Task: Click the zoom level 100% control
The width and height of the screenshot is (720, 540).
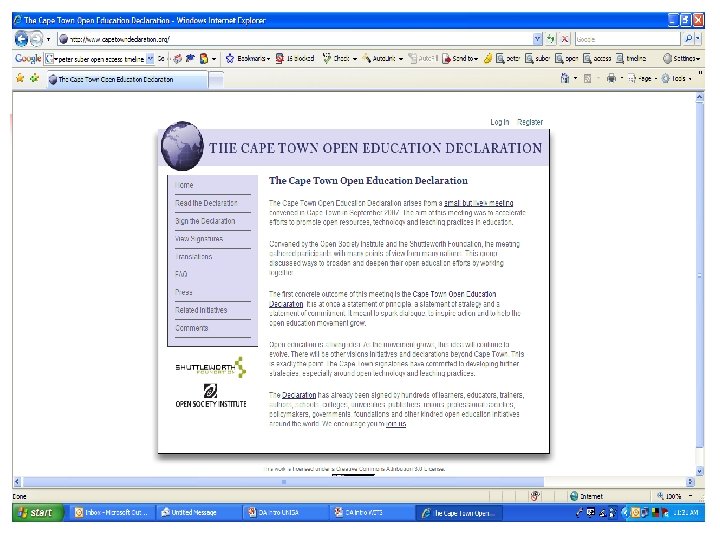Action: pyautogui.click(x=674, y=496)
